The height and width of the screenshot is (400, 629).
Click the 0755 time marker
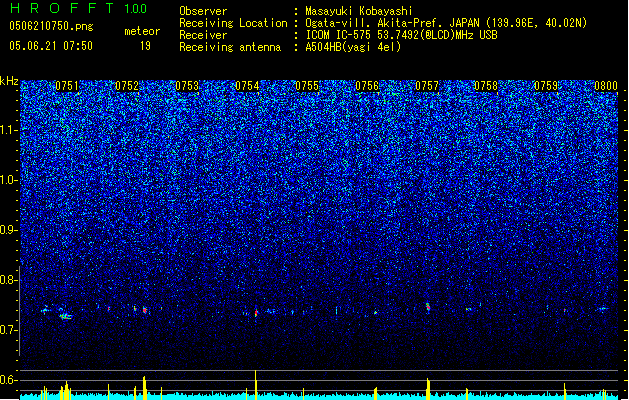coord(307,86)
